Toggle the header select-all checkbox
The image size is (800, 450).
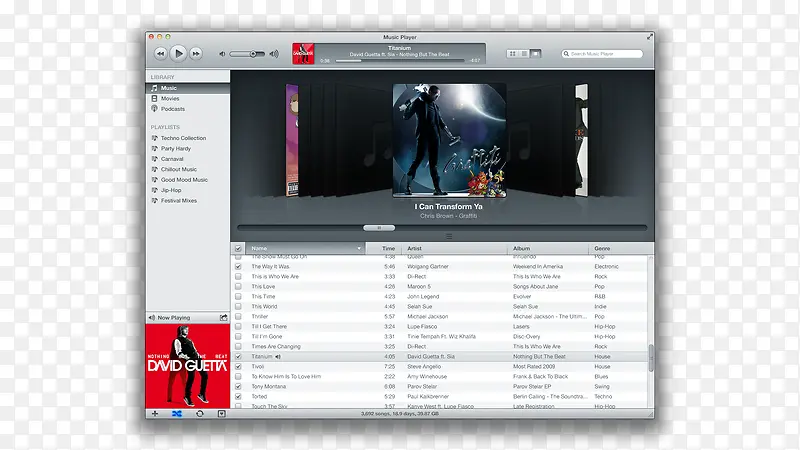click(238, 248)
